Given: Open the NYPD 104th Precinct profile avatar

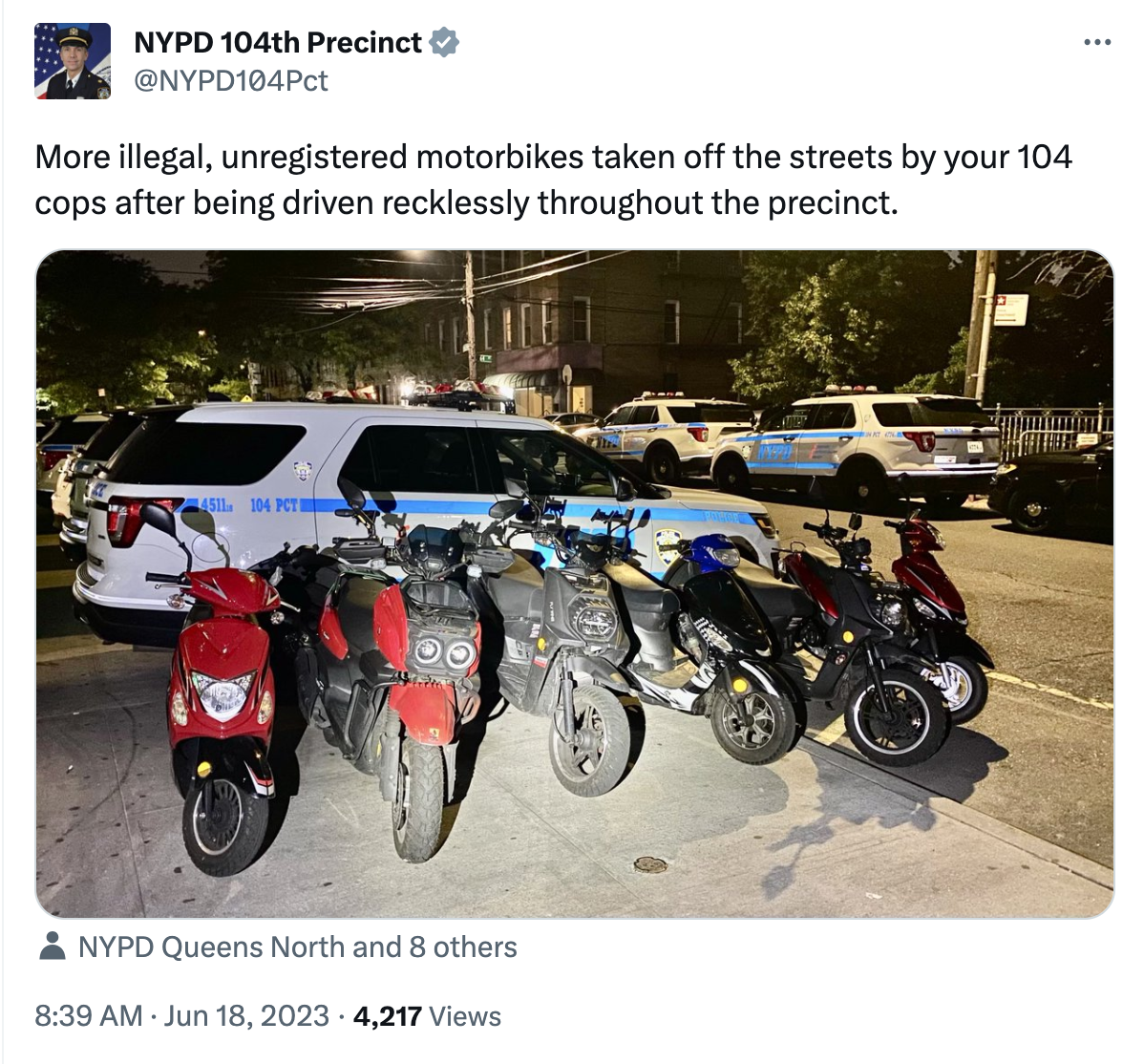Looking at the screenshot, I should pos(73,60).
